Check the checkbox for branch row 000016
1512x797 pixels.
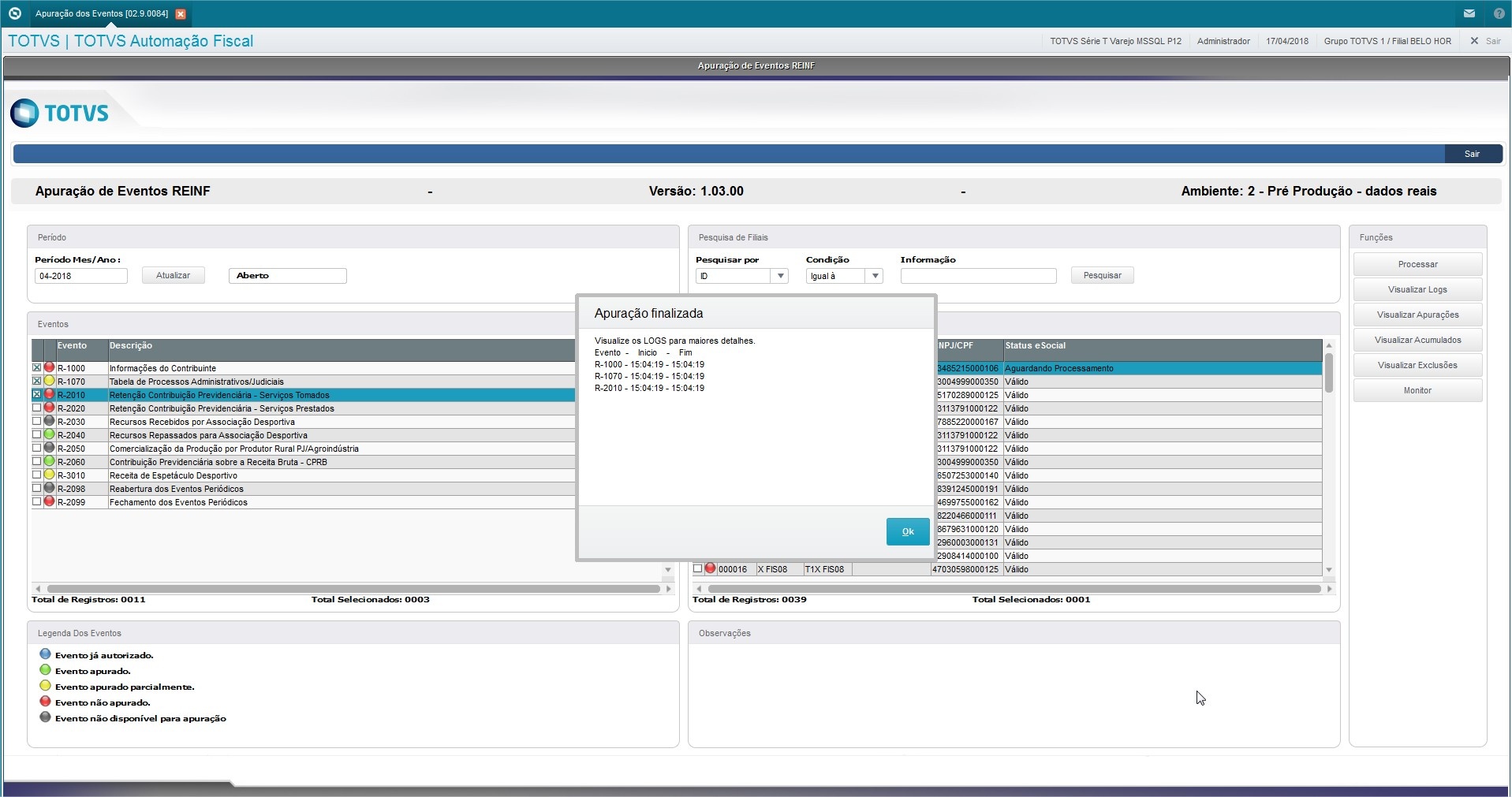tap(697, 568)
